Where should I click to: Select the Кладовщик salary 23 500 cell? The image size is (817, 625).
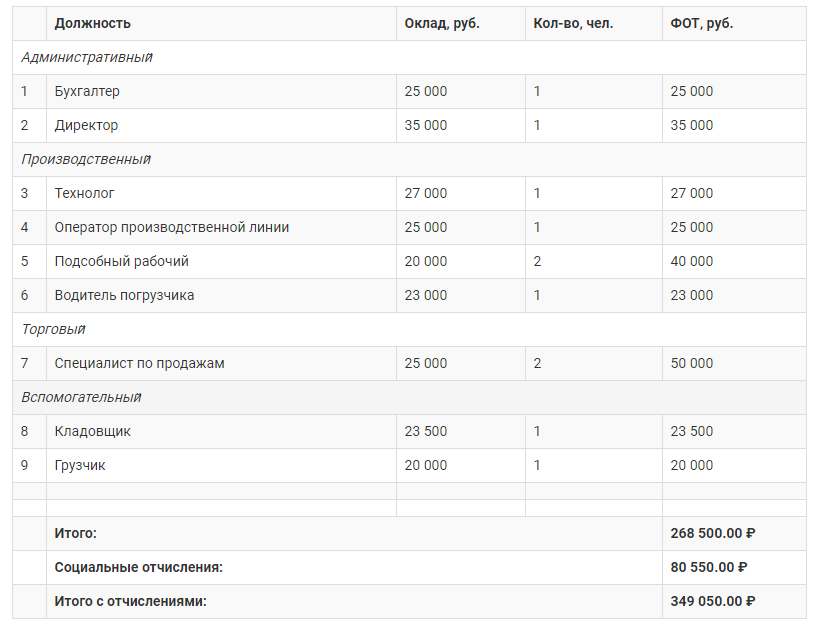click(461, 431)
